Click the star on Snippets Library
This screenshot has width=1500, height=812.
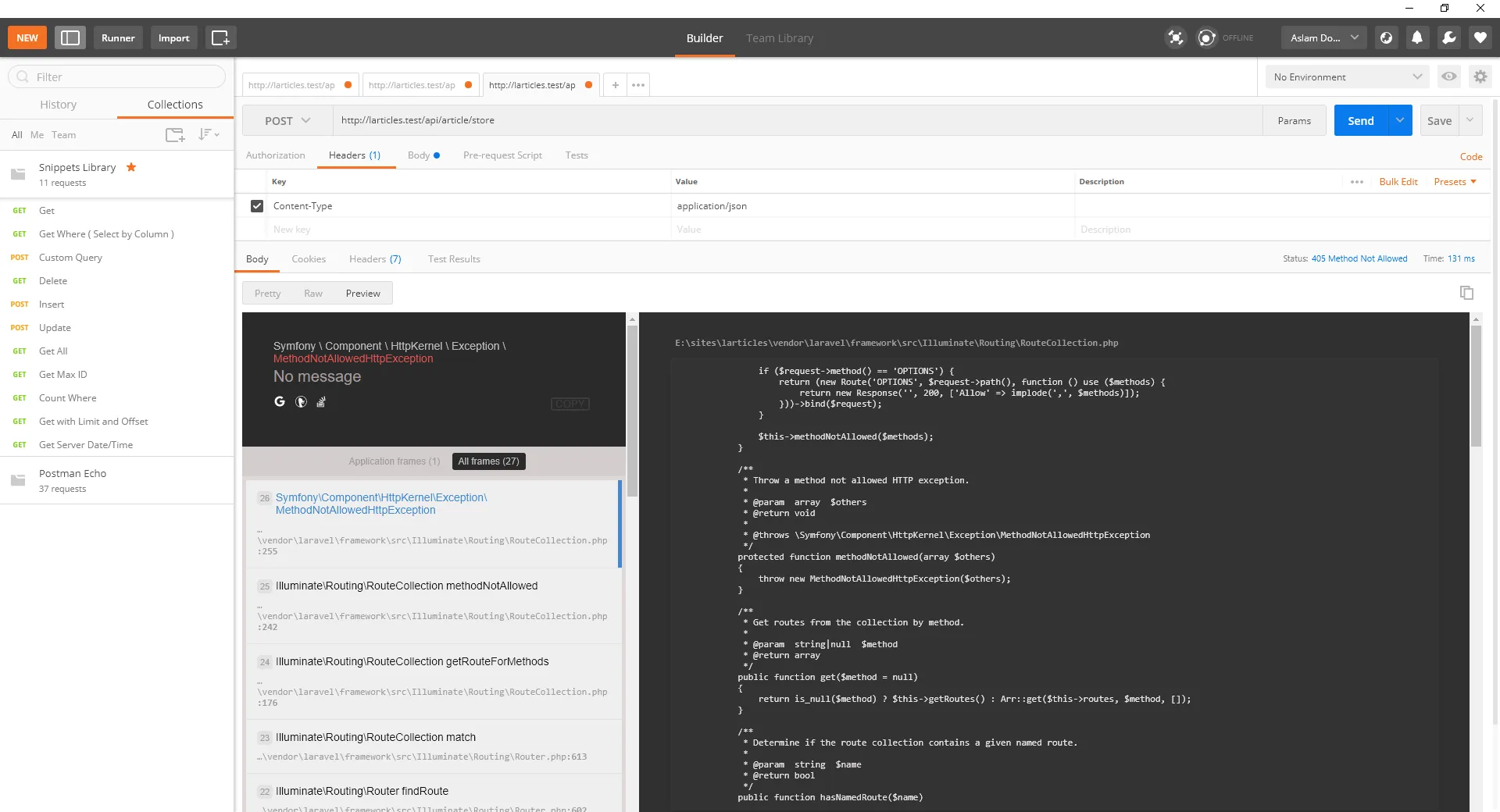click(131, 167)
